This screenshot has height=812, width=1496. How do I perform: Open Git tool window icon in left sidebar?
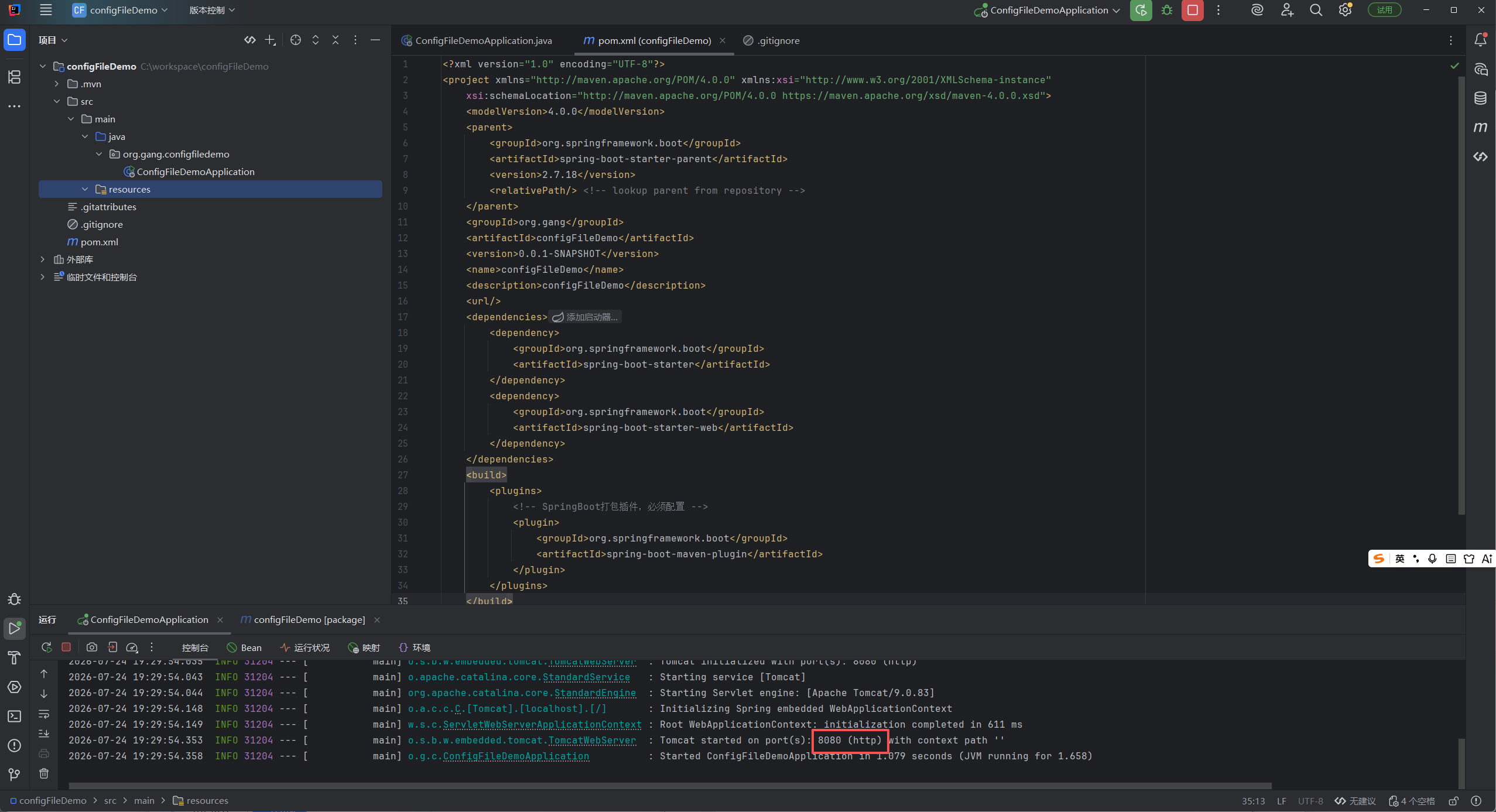click(15, 775)
